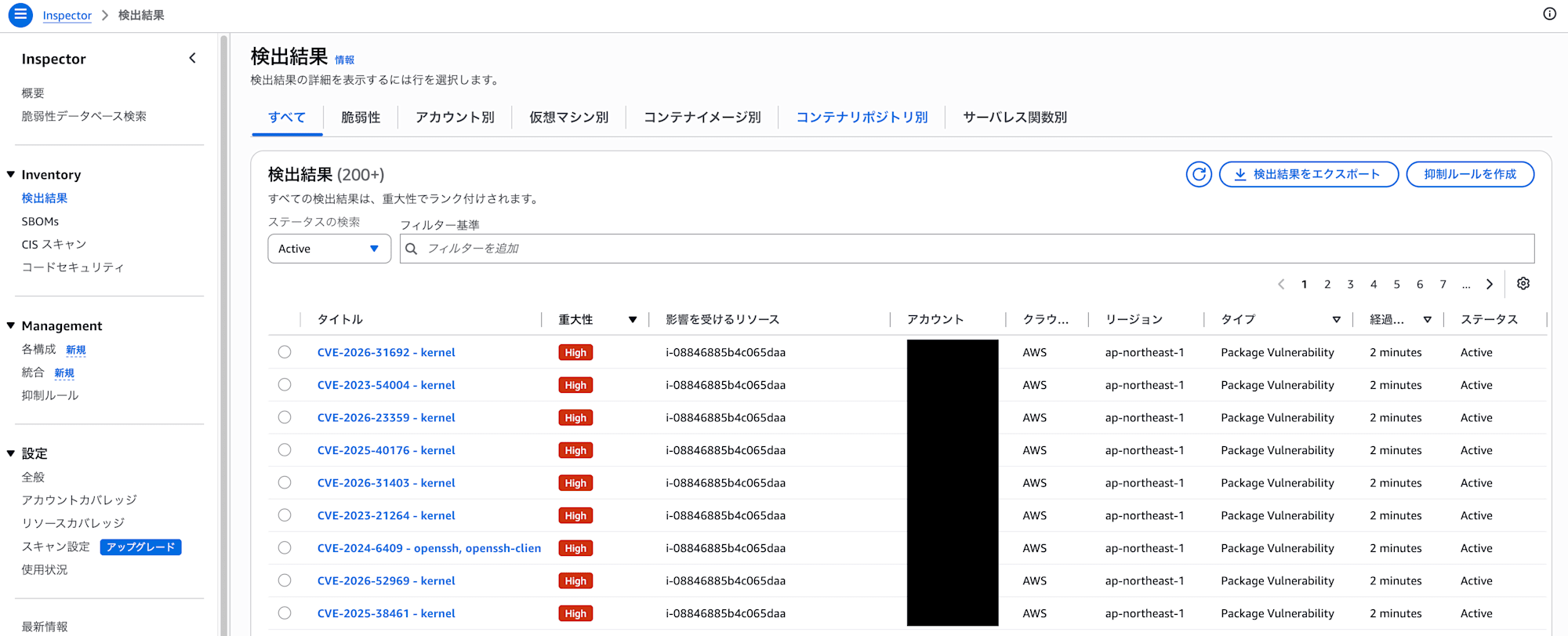The height and width of the screenshot is (636, 1568).
Task: Click the sidebar vertical scrollbar
Action: pyautogui.click(x=224, y=334)
